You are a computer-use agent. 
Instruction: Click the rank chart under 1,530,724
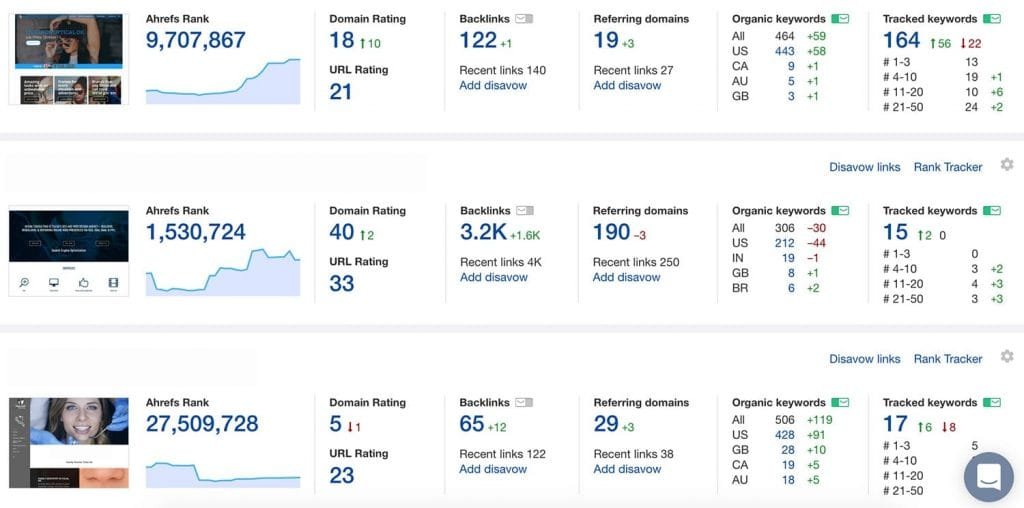[x=223, y=272]
